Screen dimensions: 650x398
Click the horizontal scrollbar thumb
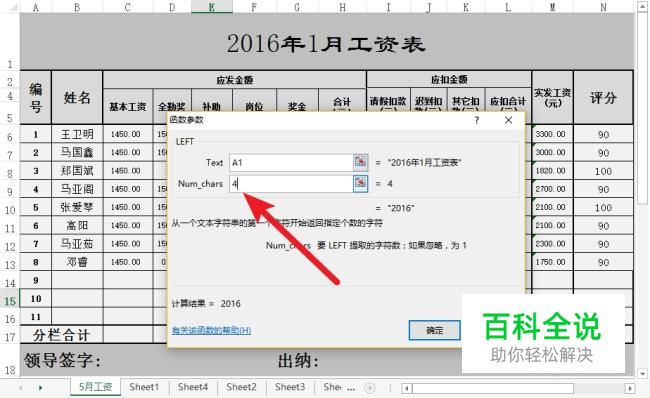(493, 388)
